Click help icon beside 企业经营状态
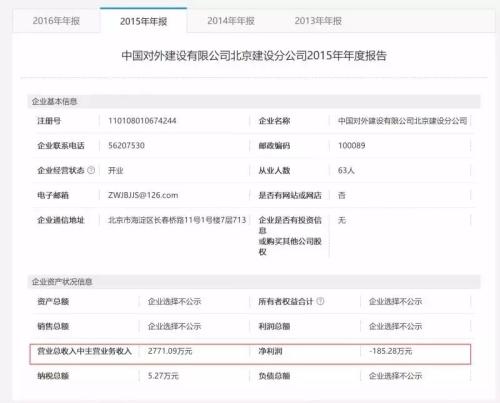The height and width of the screenshot is (403, 500). [91, 170]
